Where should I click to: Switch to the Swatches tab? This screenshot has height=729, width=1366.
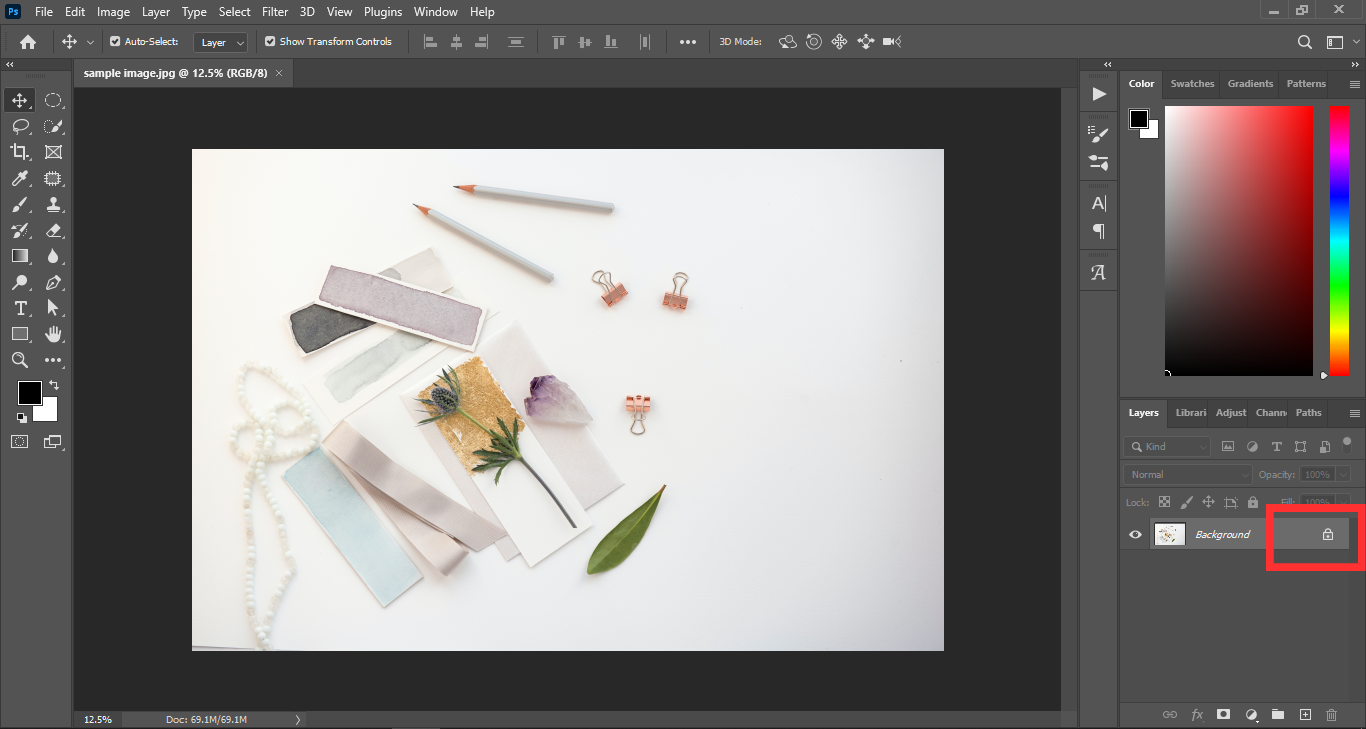pos(1192,84)
